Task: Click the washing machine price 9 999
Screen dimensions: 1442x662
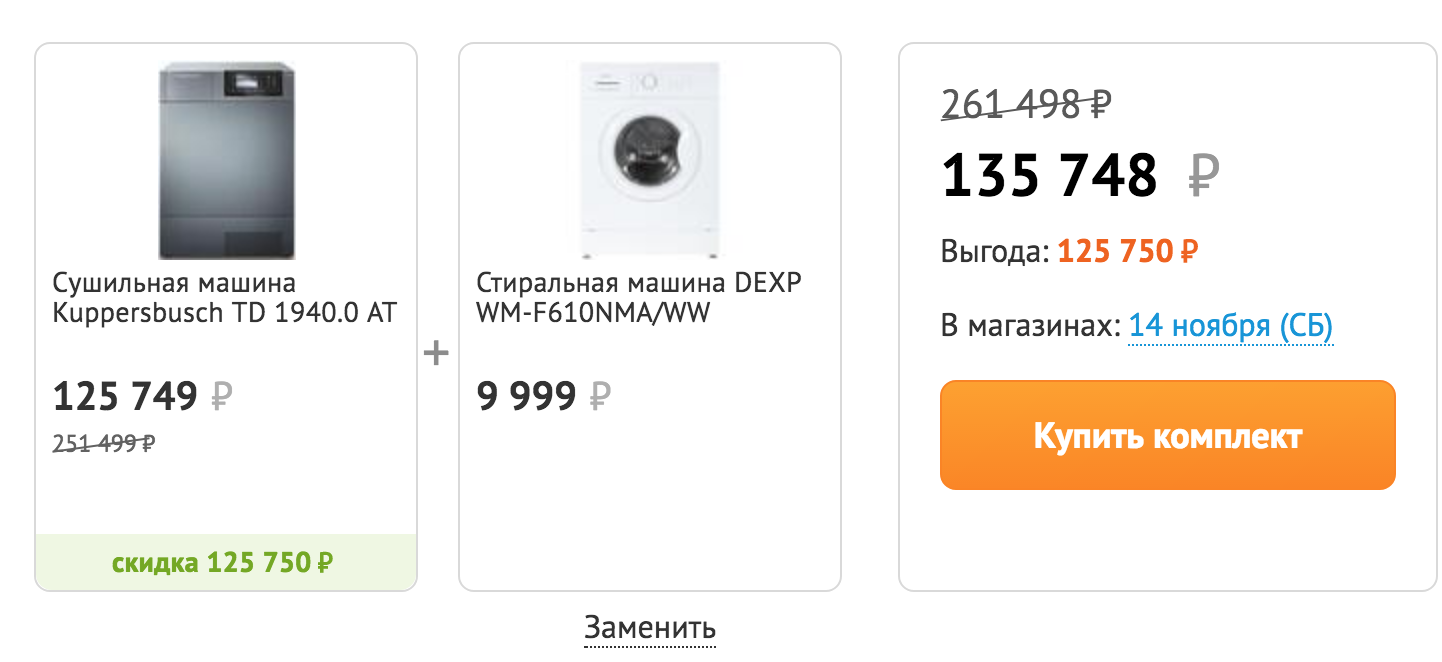Action: point(526,398)
